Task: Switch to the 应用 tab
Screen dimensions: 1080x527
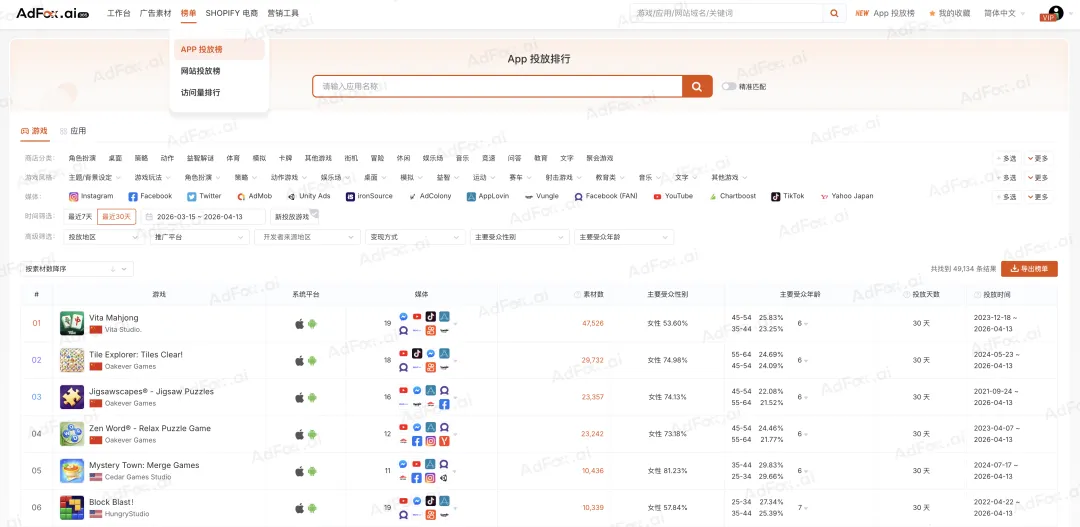Action: (x=77, y=131)
